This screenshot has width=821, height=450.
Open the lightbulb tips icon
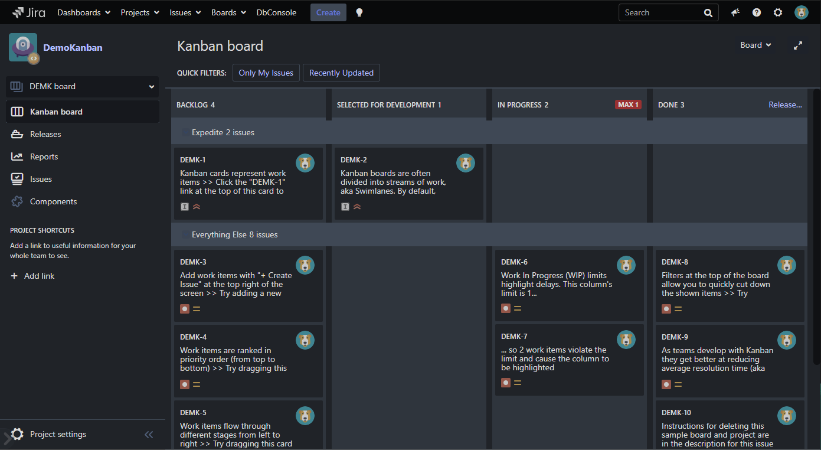pyautogui.click(x=359, y=13)
